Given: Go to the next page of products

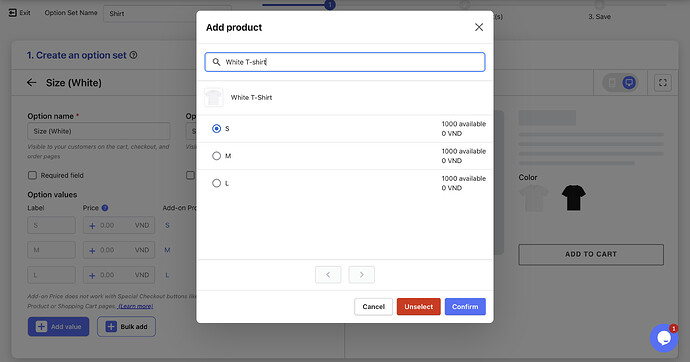Looking at the screenshot, I should [361, 274].
